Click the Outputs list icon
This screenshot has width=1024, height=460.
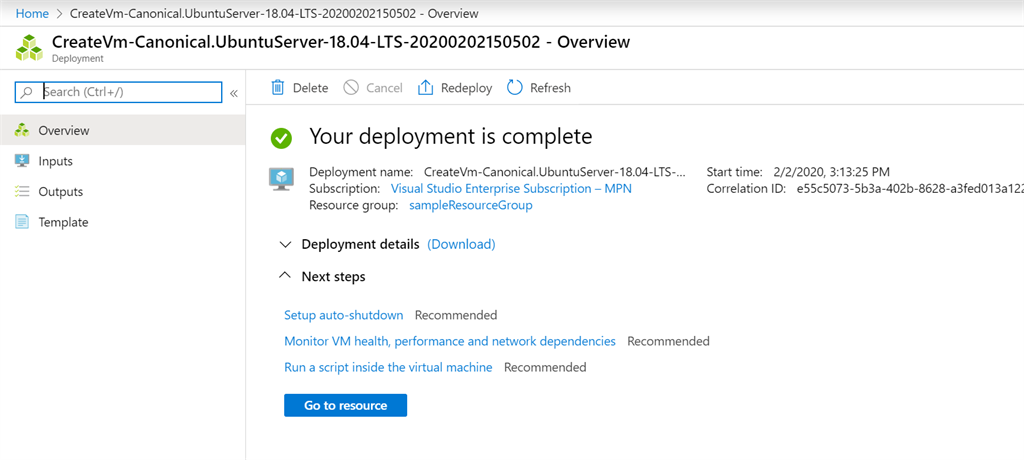(x=22, y=192)
